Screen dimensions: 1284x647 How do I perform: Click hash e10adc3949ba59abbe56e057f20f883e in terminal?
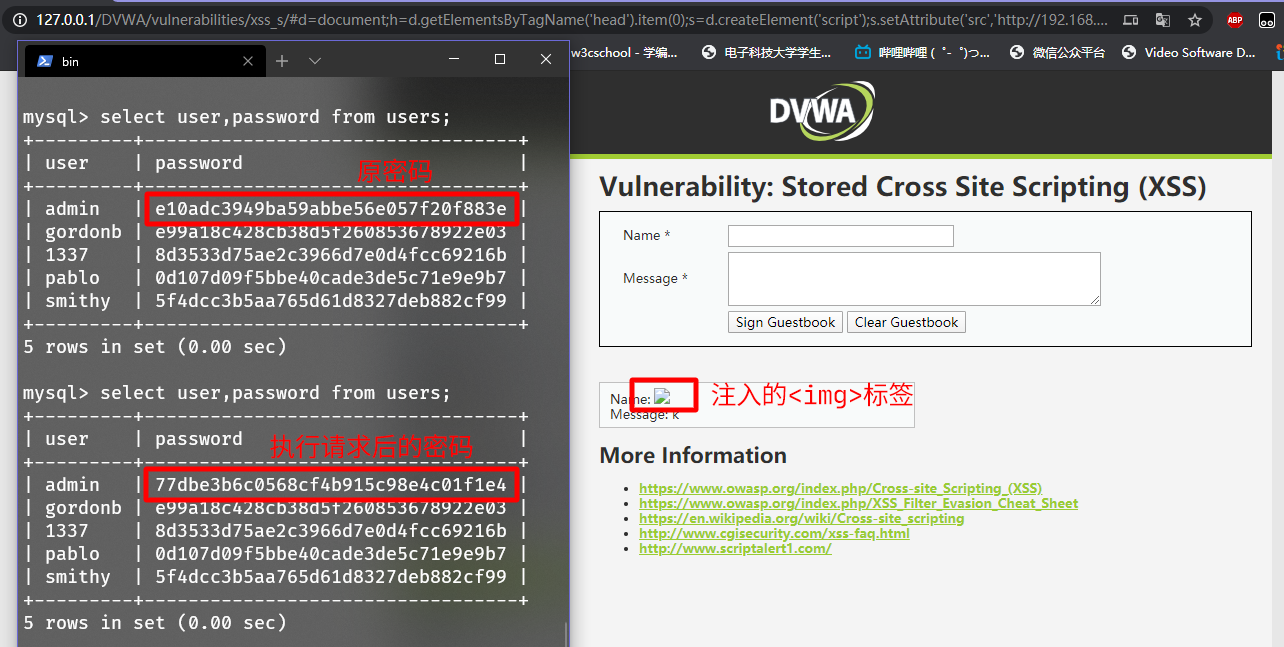(331, 209)
